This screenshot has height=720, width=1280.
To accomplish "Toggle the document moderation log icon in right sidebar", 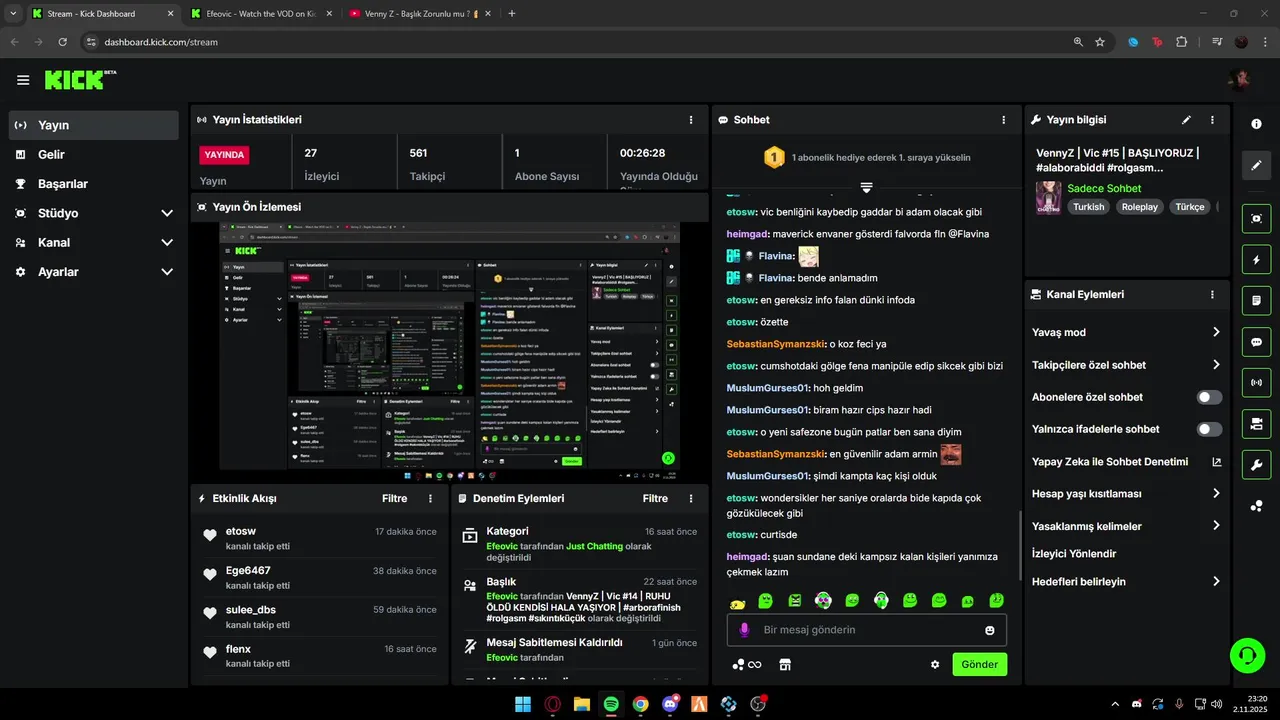I will 1257,300.
